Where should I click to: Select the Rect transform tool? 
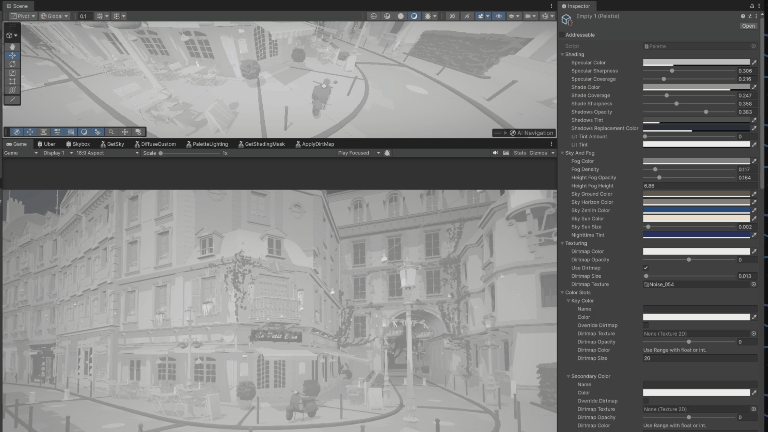click(x=12, y=81)
